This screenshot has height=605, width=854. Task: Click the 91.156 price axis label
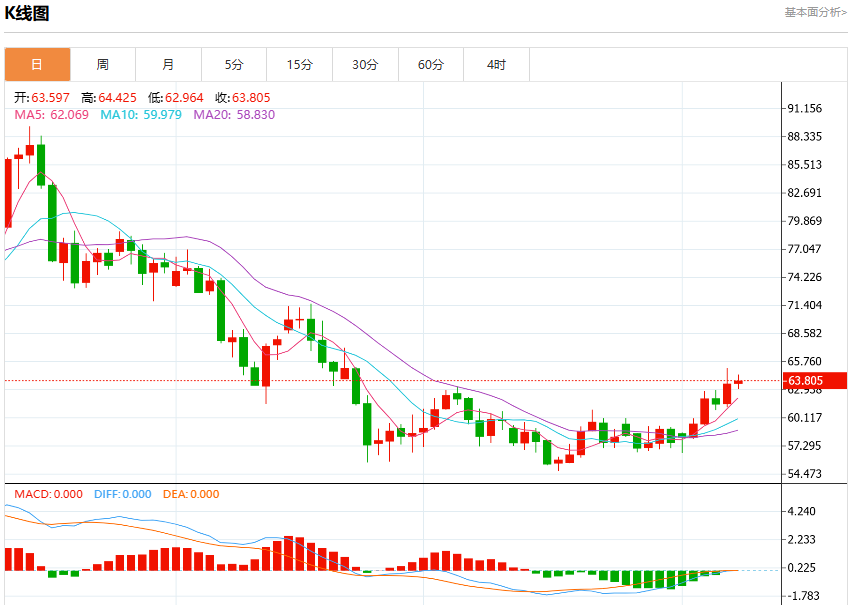click(x=804, y=108)
